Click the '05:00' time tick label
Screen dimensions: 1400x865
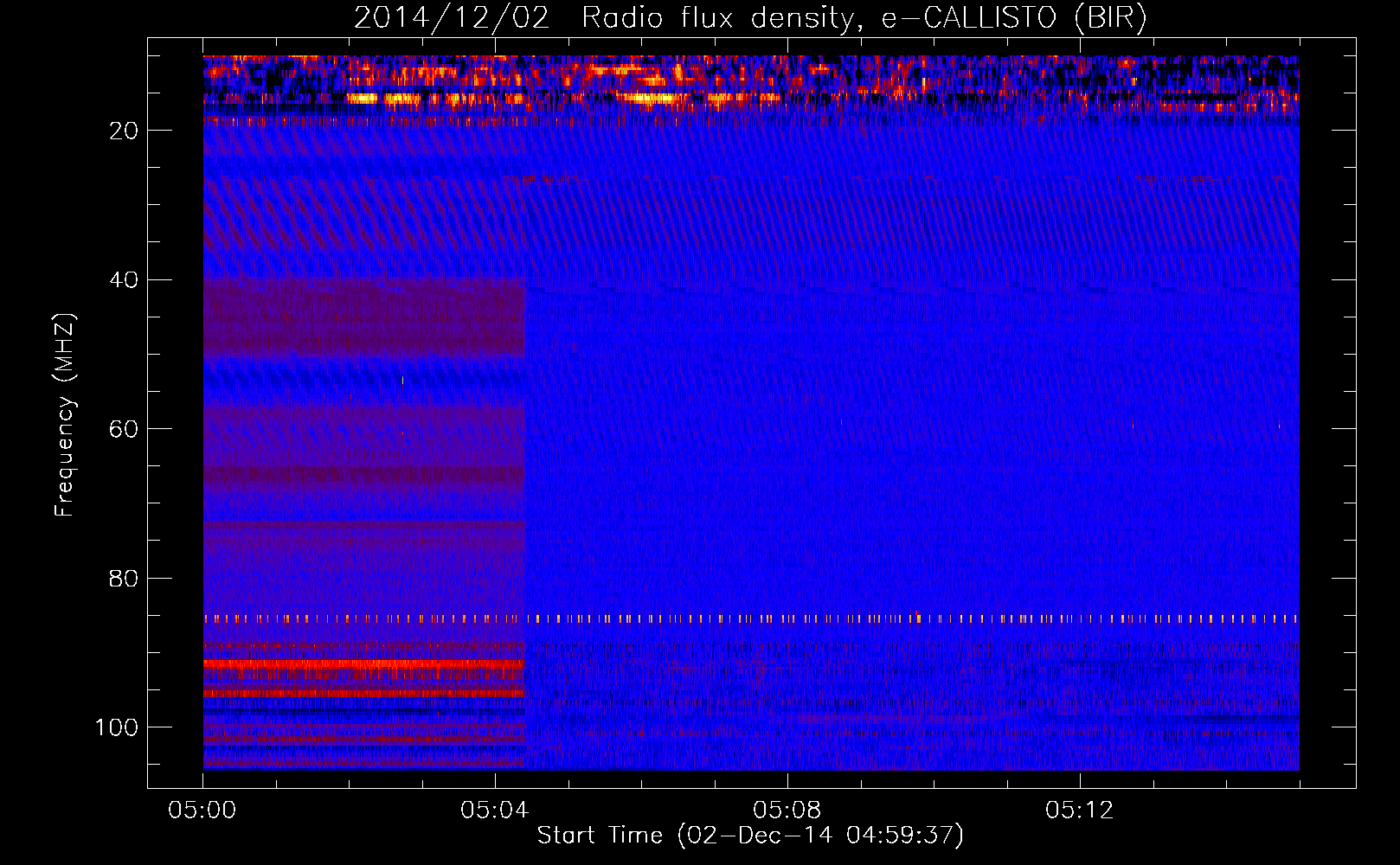[202, 811]
